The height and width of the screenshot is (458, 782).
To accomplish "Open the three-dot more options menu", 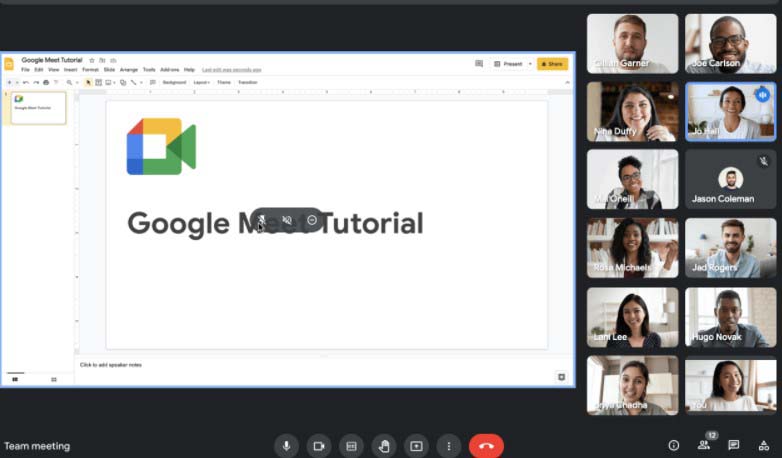I will click(x=449, y=446).
